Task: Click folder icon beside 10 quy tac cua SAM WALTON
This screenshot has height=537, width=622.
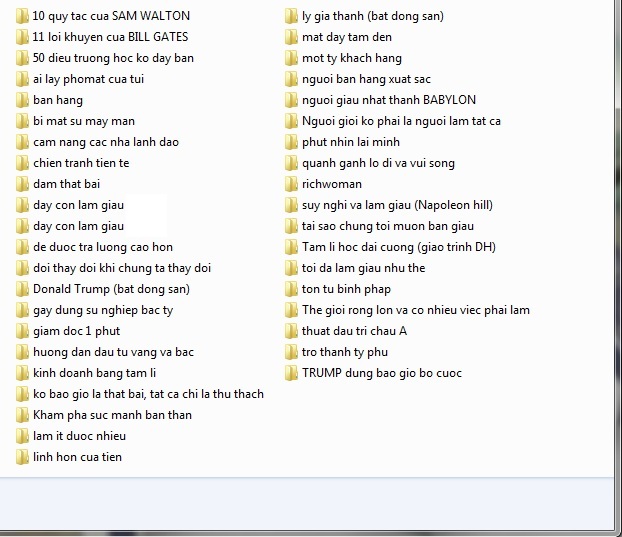Action: coord(22,16)
